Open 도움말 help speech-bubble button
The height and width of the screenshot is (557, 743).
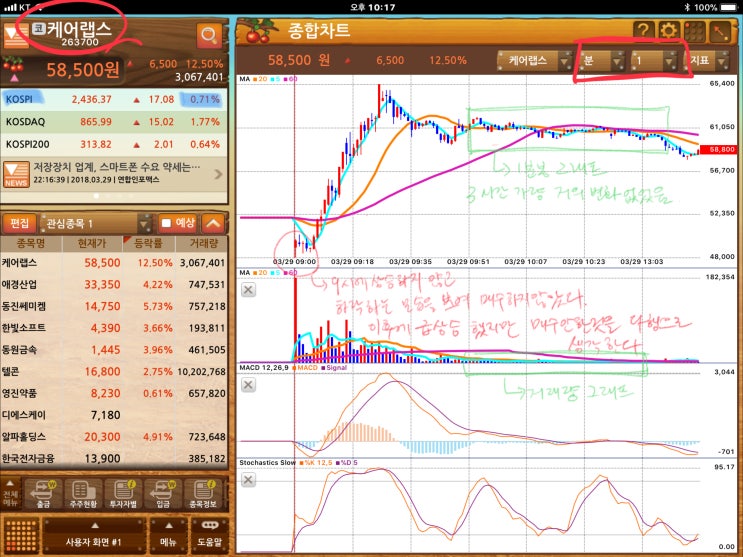pos(209,536)
